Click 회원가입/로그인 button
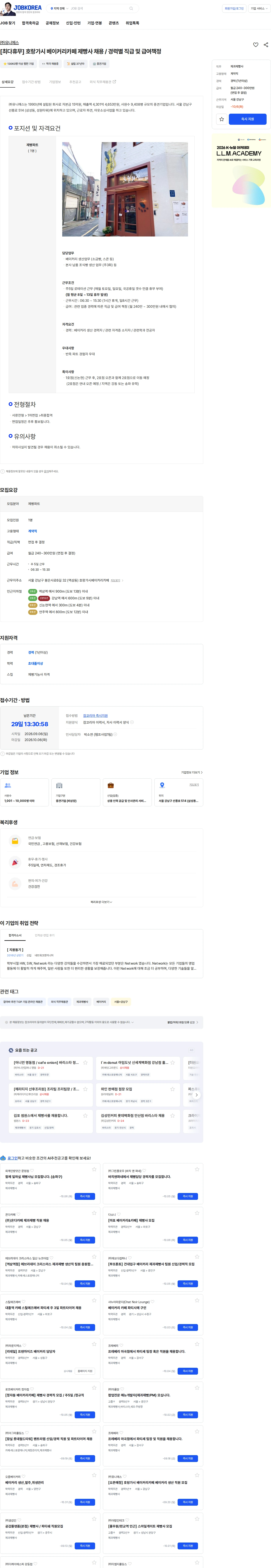 pos(234,8)
